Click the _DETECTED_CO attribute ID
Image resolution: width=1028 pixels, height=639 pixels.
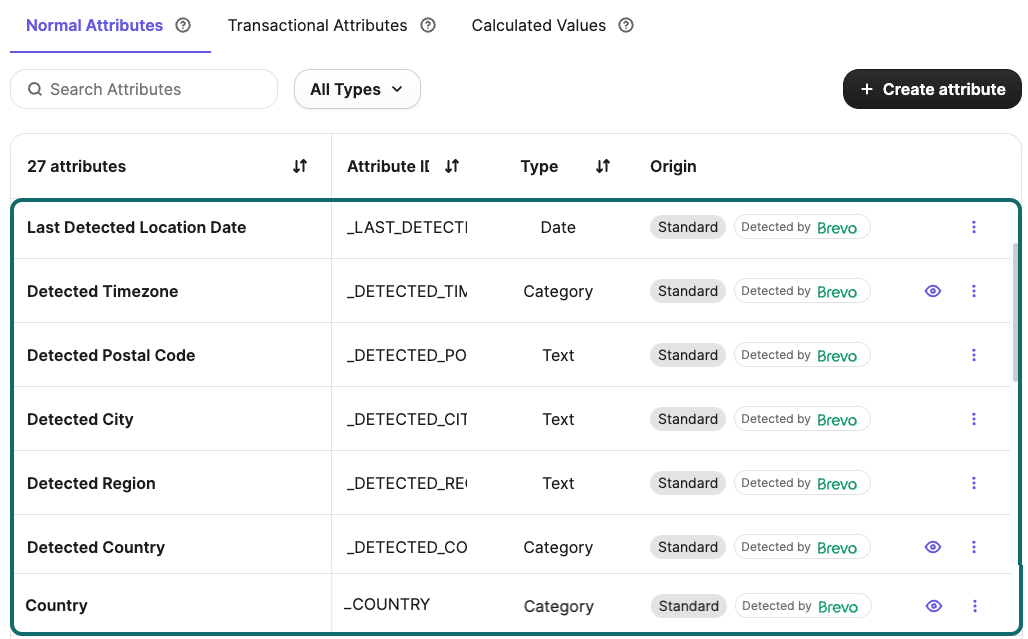click(407, 547)
